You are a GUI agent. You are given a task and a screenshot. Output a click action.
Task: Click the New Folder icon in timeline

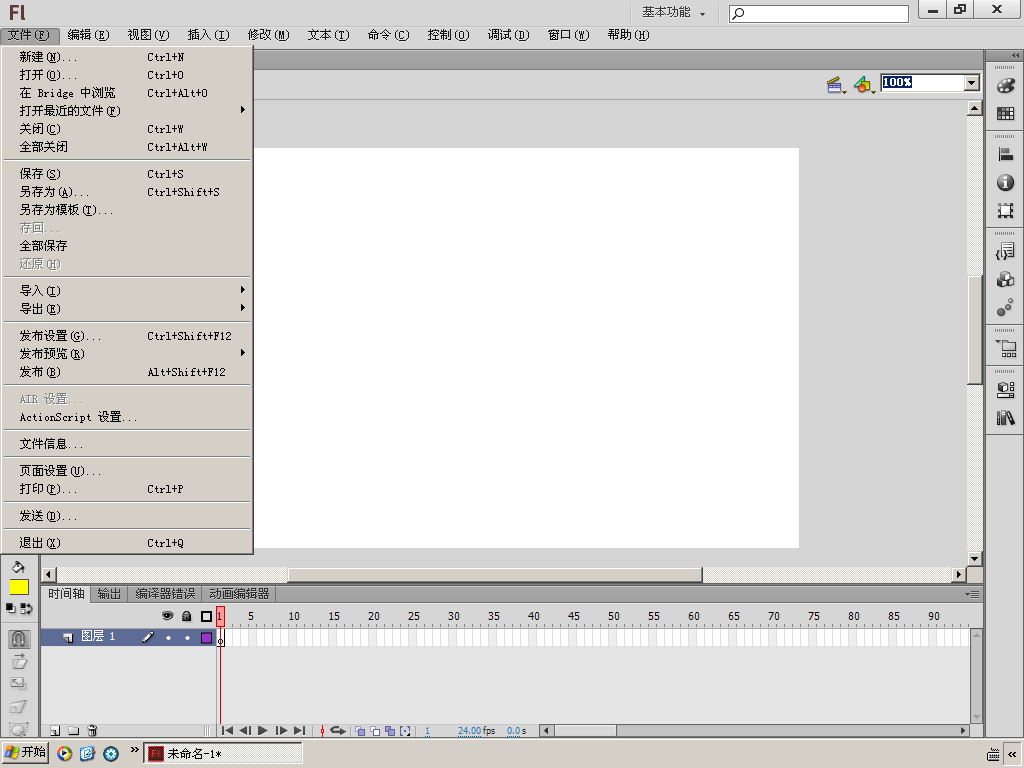point(74,731)
